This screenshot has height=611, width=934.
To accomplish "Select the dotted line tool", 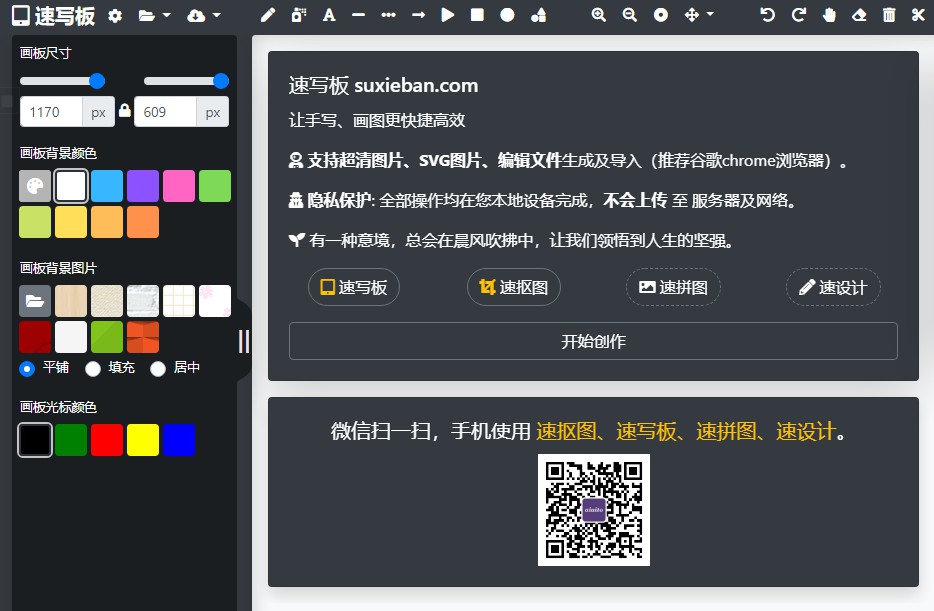I will [388, 15].
